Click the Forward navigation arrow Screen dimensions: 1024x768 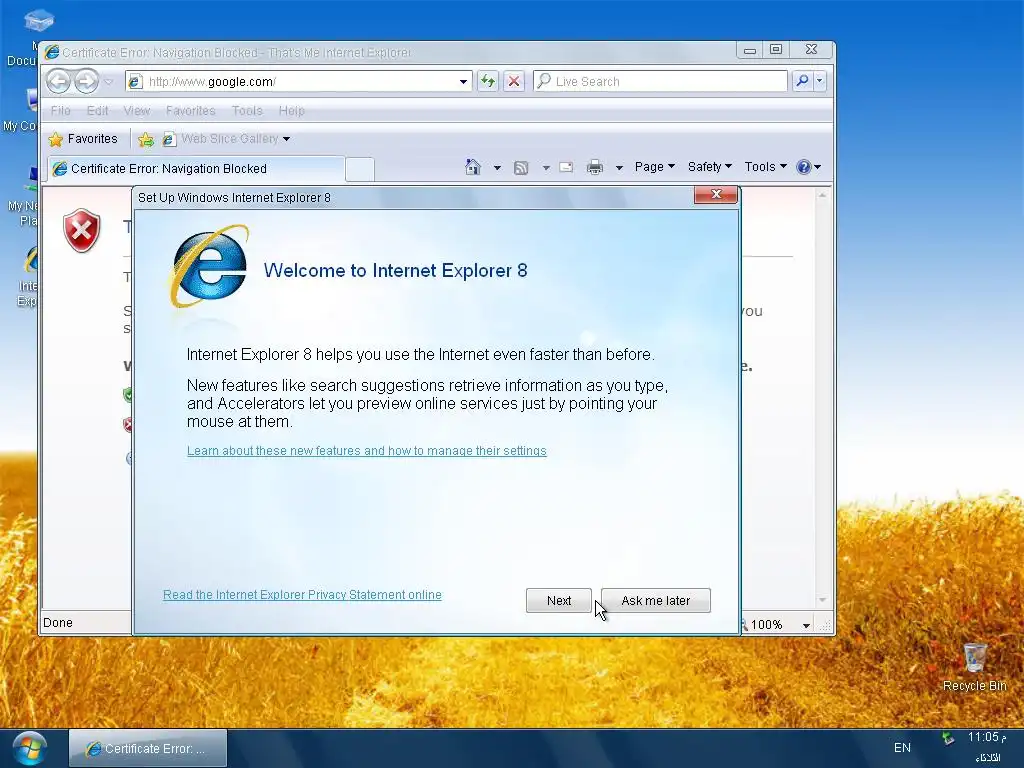pos(86,82)
